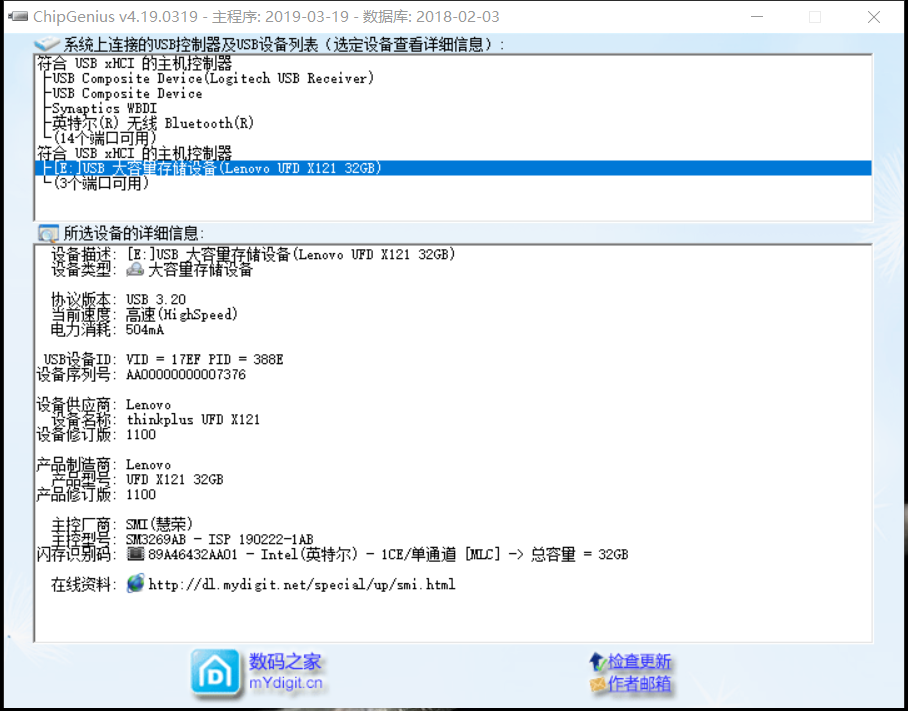Select the first 符合 USB xHCI 的主机控制器 entry
This screenshot has height=711, width=908.
click(x=134, y=63)
